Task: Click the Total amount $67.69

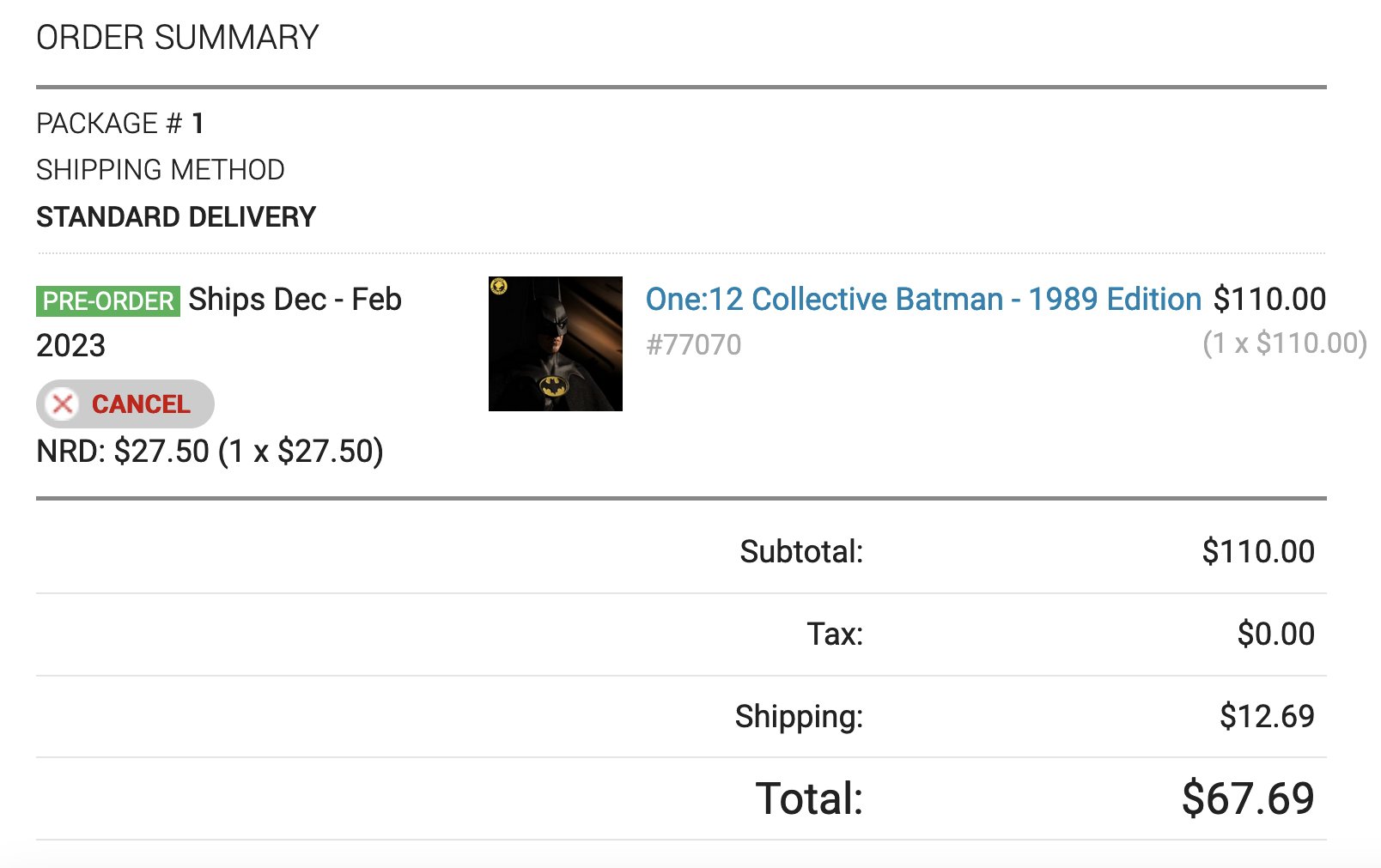Action: (1248, 798)
